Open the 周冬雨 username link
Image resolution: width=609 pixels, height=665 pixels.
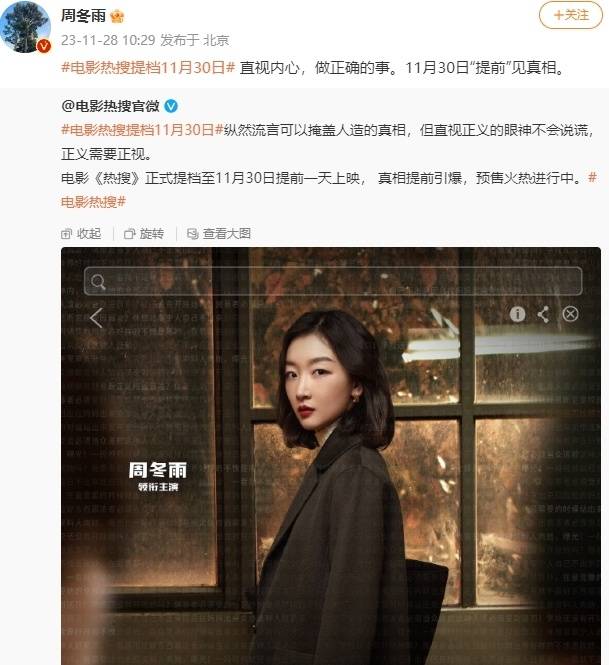84,16
